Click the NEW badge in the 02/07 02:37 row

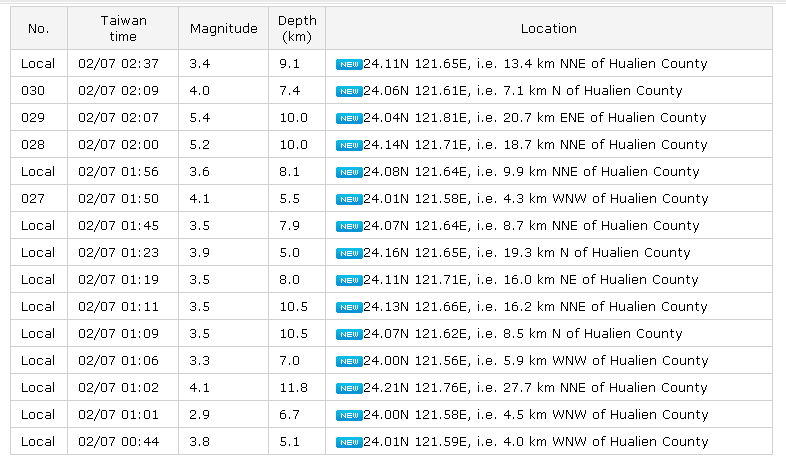tap(349, 65)
